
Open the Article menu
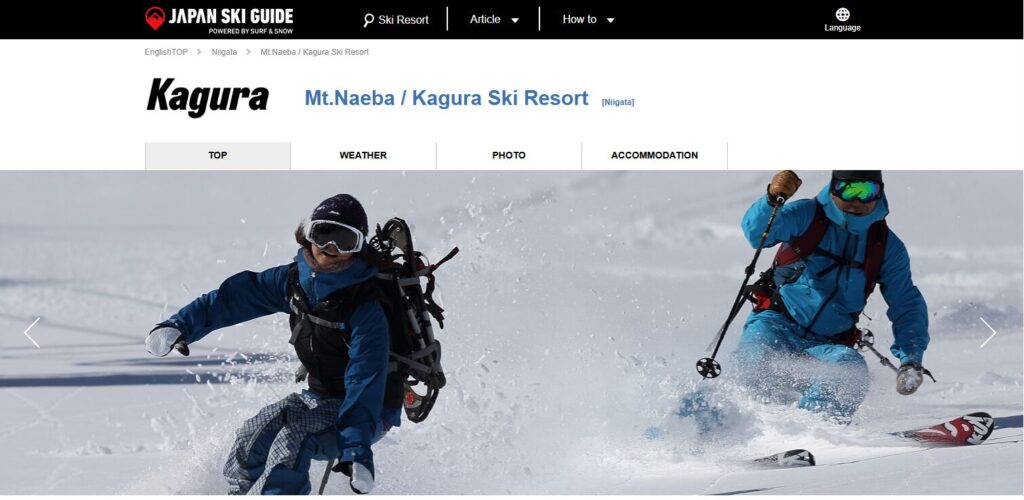(x=485, y=19)
